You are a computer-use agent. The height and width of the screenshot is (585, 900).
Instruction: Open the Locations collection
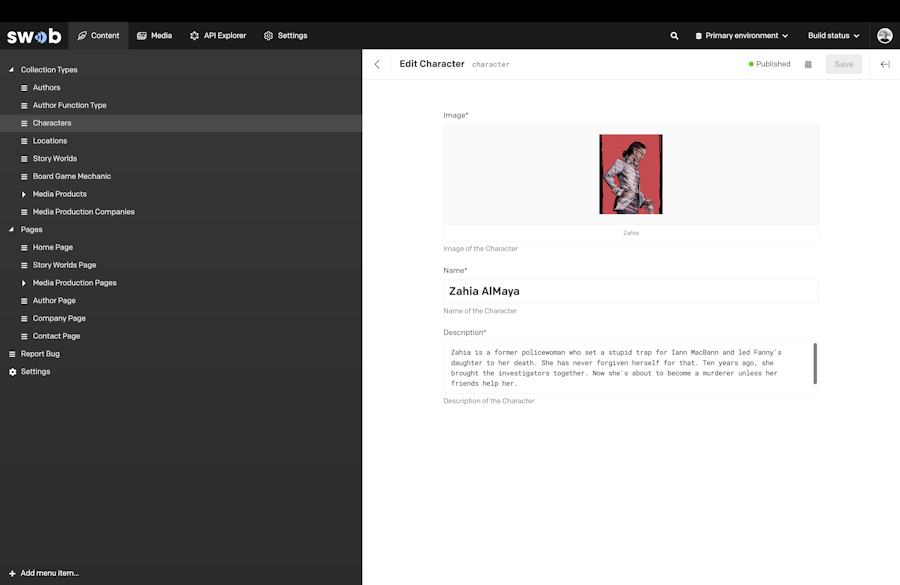[50, 141]
